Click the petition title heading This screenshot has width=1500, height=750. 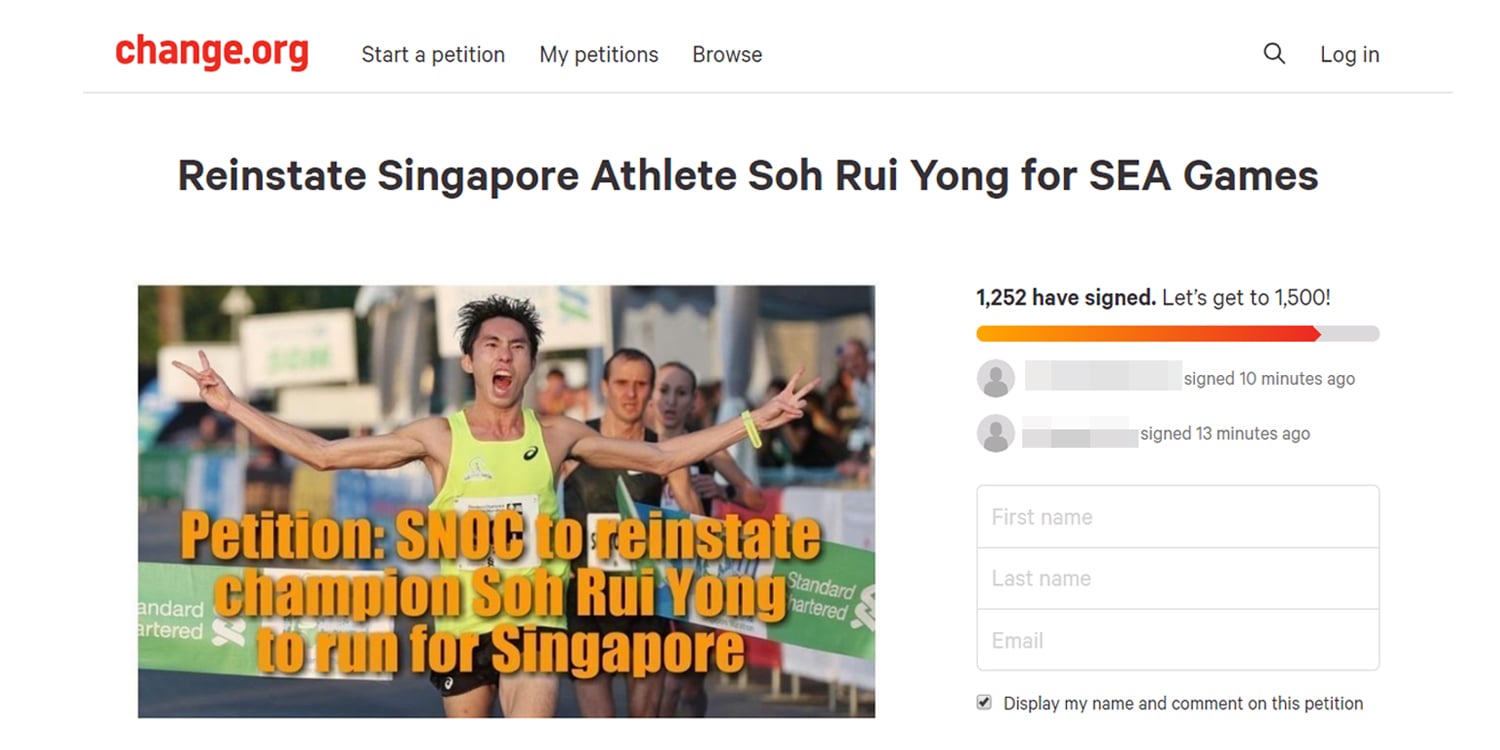pos(748,176)
